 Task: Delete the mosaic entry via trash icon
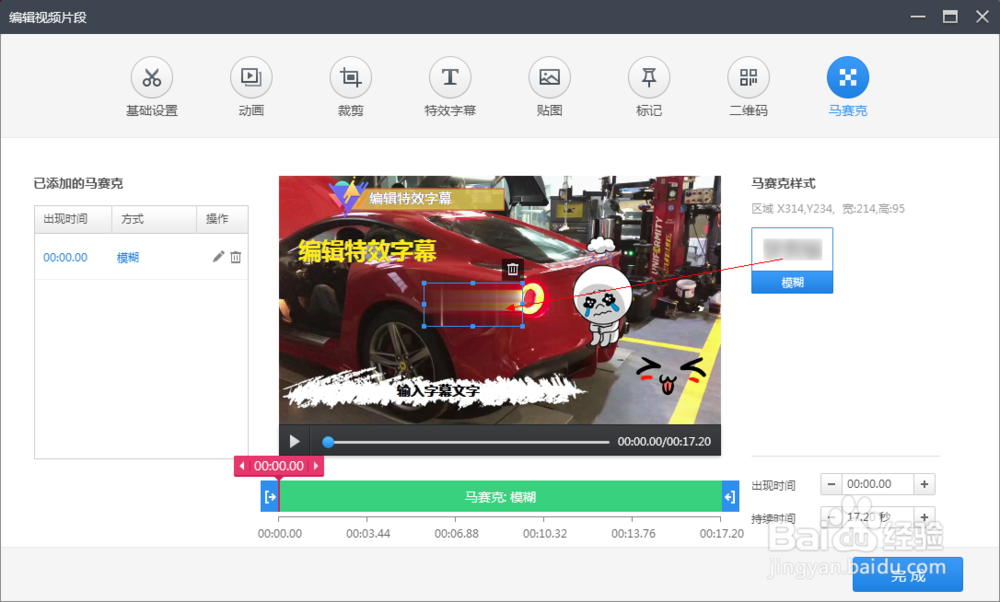click(237, 257)
